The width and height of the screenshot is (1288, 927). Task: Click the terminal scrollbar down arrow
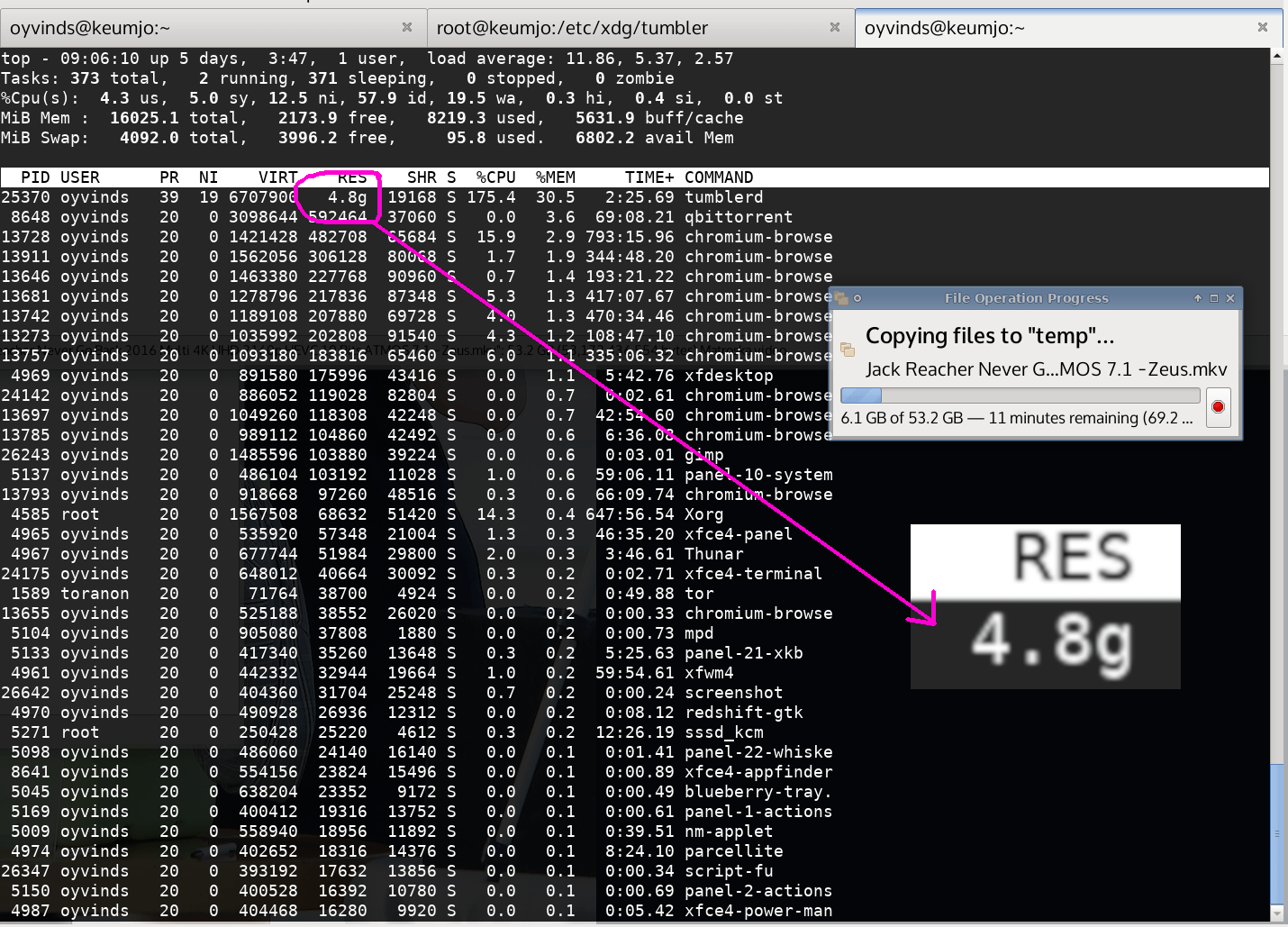tap(1277, 913)
